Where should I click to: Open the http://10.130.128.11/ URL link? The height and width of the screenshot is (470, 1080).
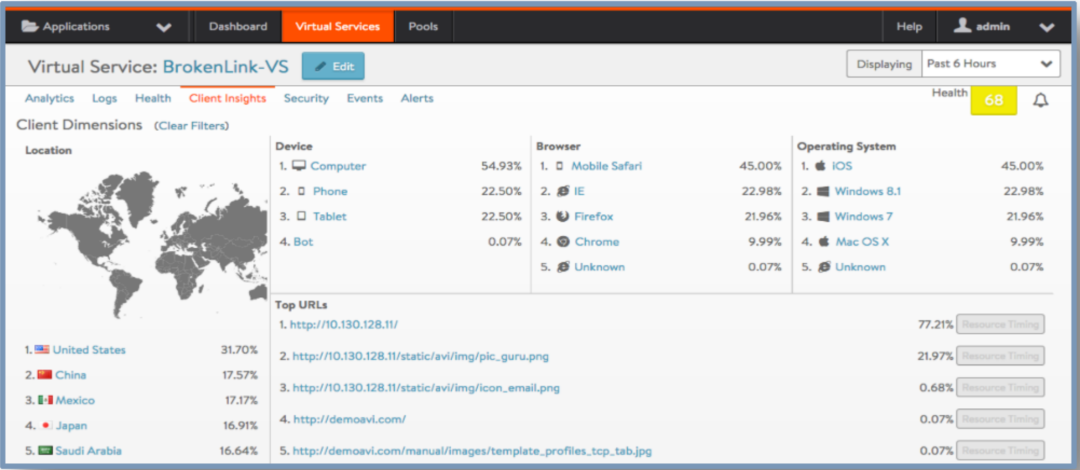(x=344, y=324)
